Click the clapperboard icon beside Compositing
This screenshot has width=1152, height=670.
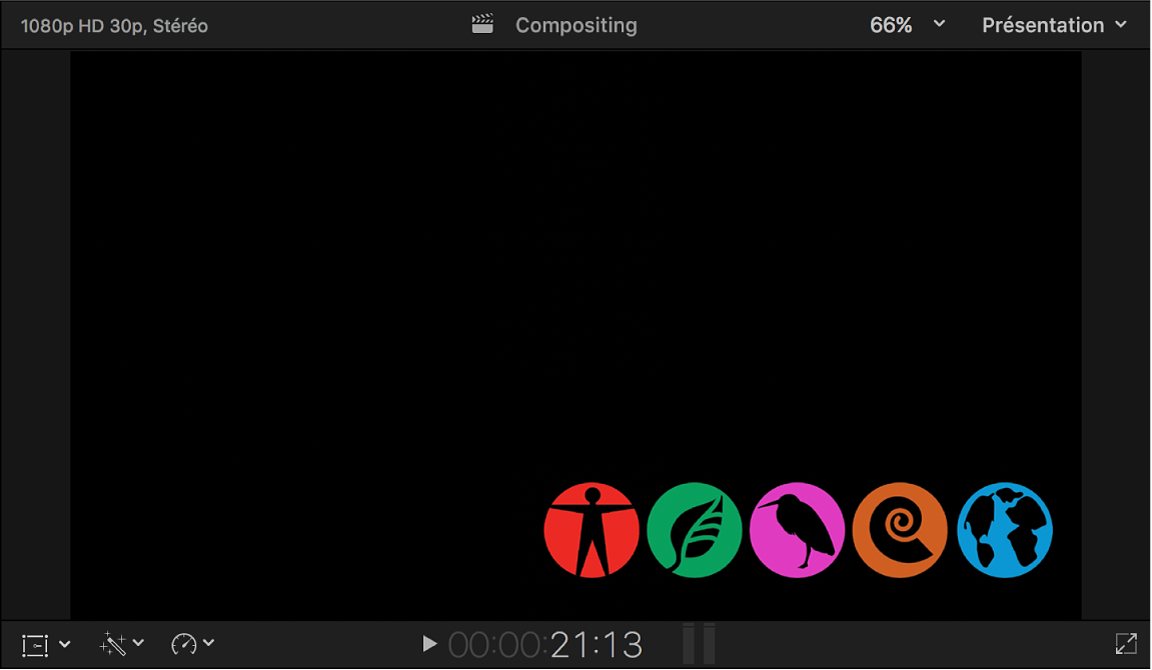[x=482, y=24]
